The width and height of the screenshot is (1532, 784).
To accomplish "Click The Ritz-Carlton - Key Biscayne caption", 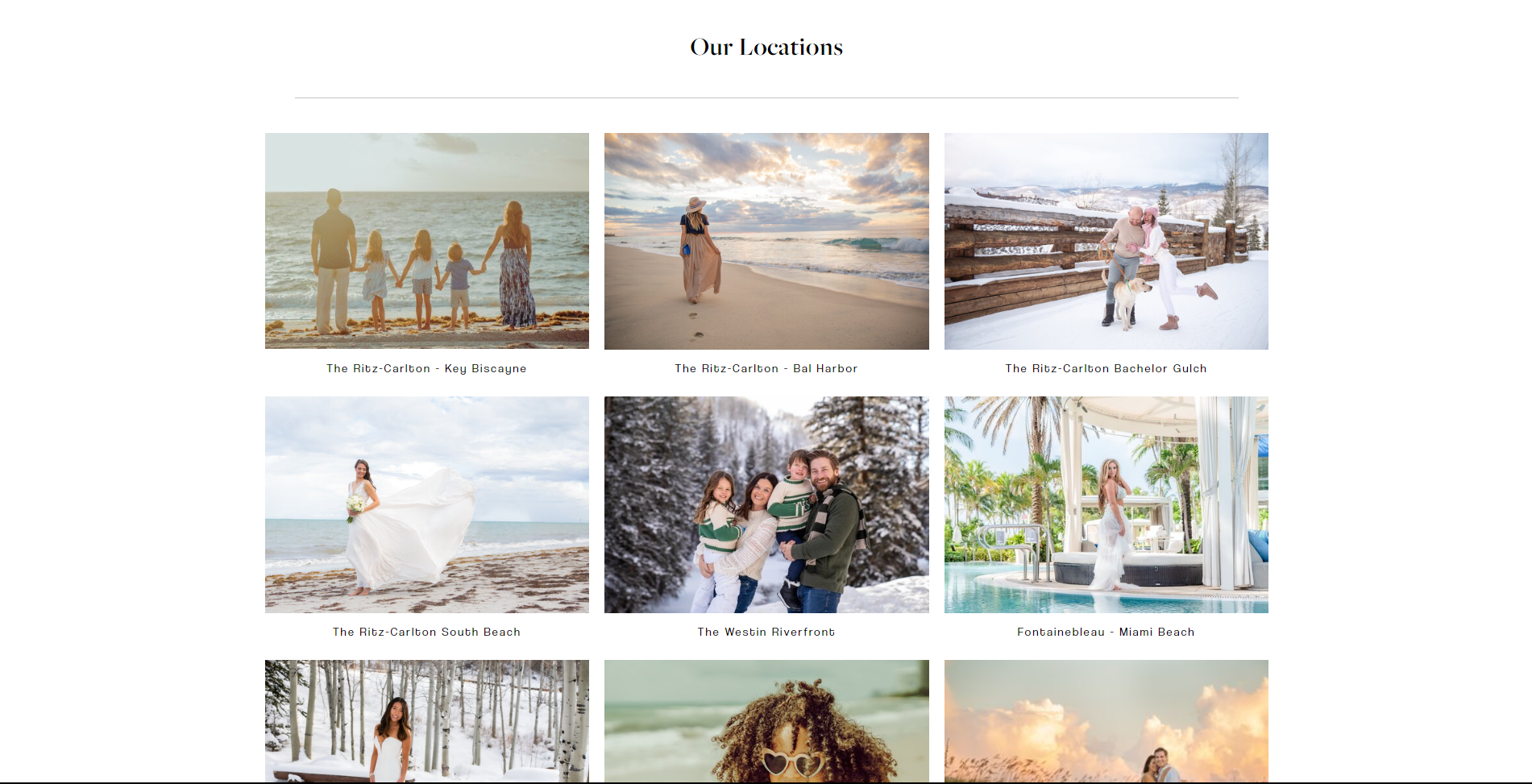I will pyautogui.click(x=426, y=368).
